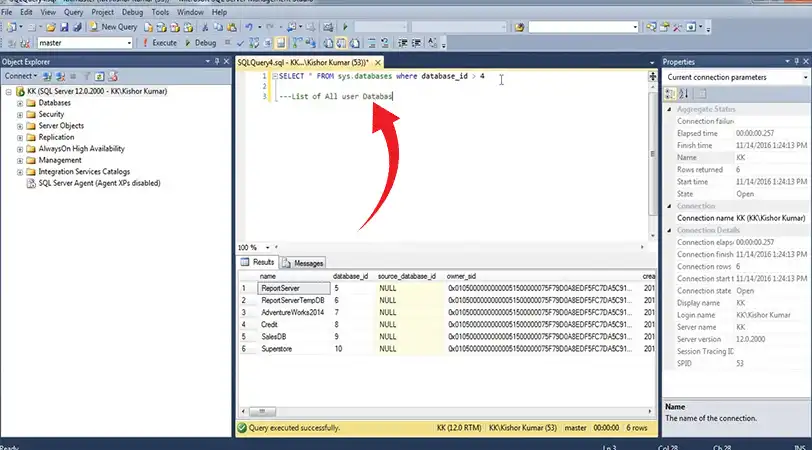The image size is (812, 450).
Task: Collapse the Connection Details section
Action: 669,230
